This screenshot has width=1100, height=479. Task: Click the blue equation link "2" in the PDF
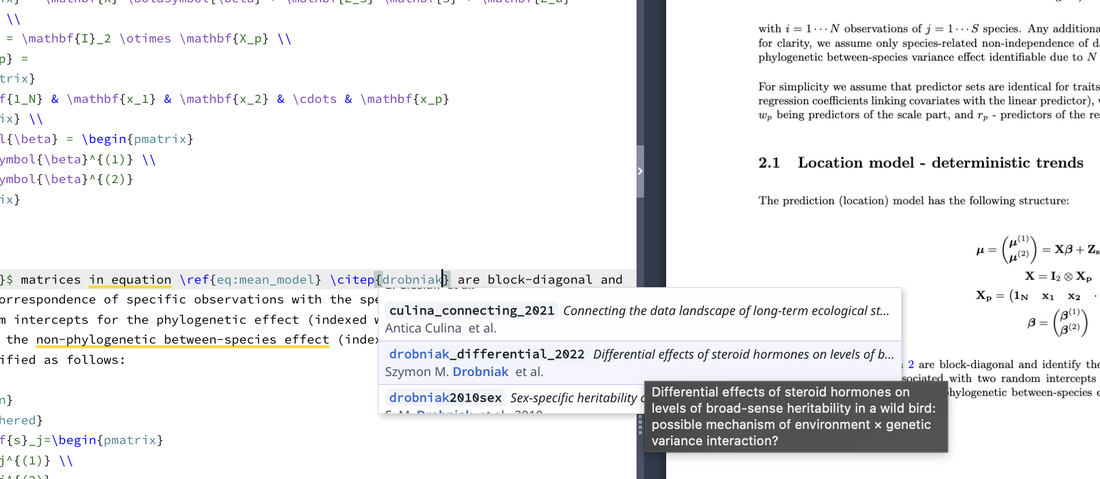[910, 364]
